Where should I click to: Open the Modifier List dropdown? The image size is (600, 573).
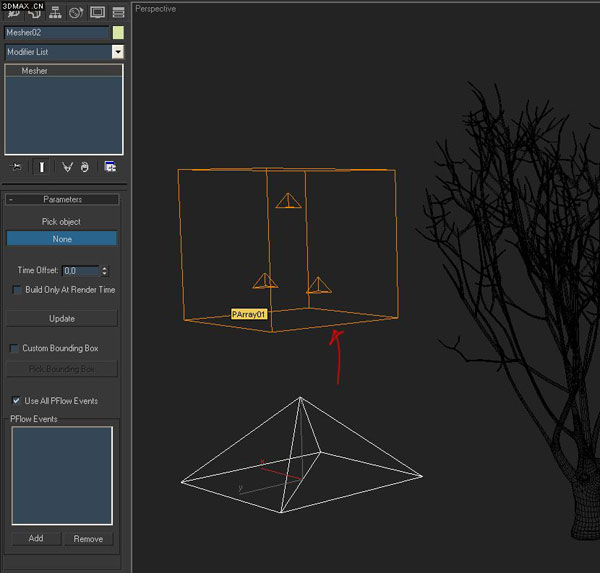(x=117, y=51)
